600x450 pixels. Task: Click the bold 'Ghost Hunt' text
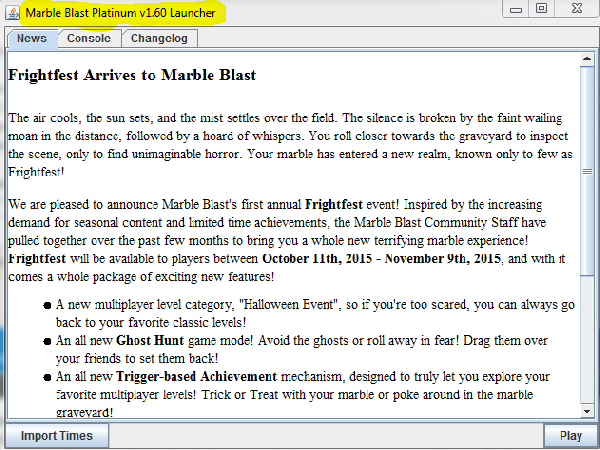150,340
